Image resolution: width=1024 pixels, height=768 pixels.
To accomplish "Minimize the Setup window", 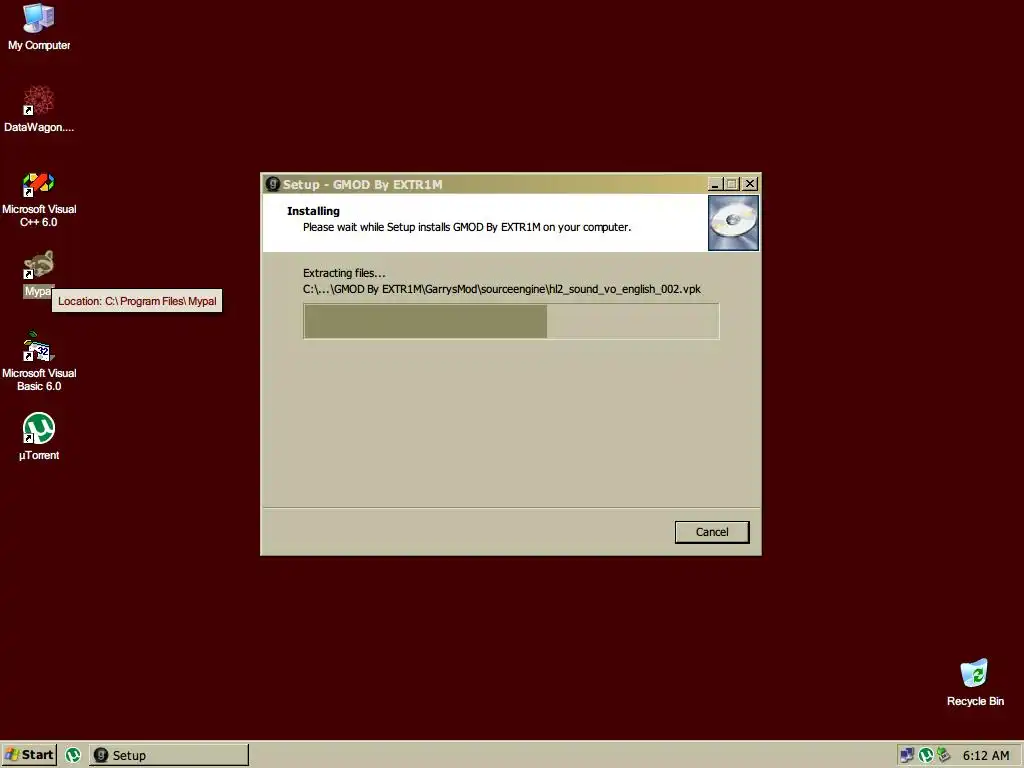I will point(715,184).
